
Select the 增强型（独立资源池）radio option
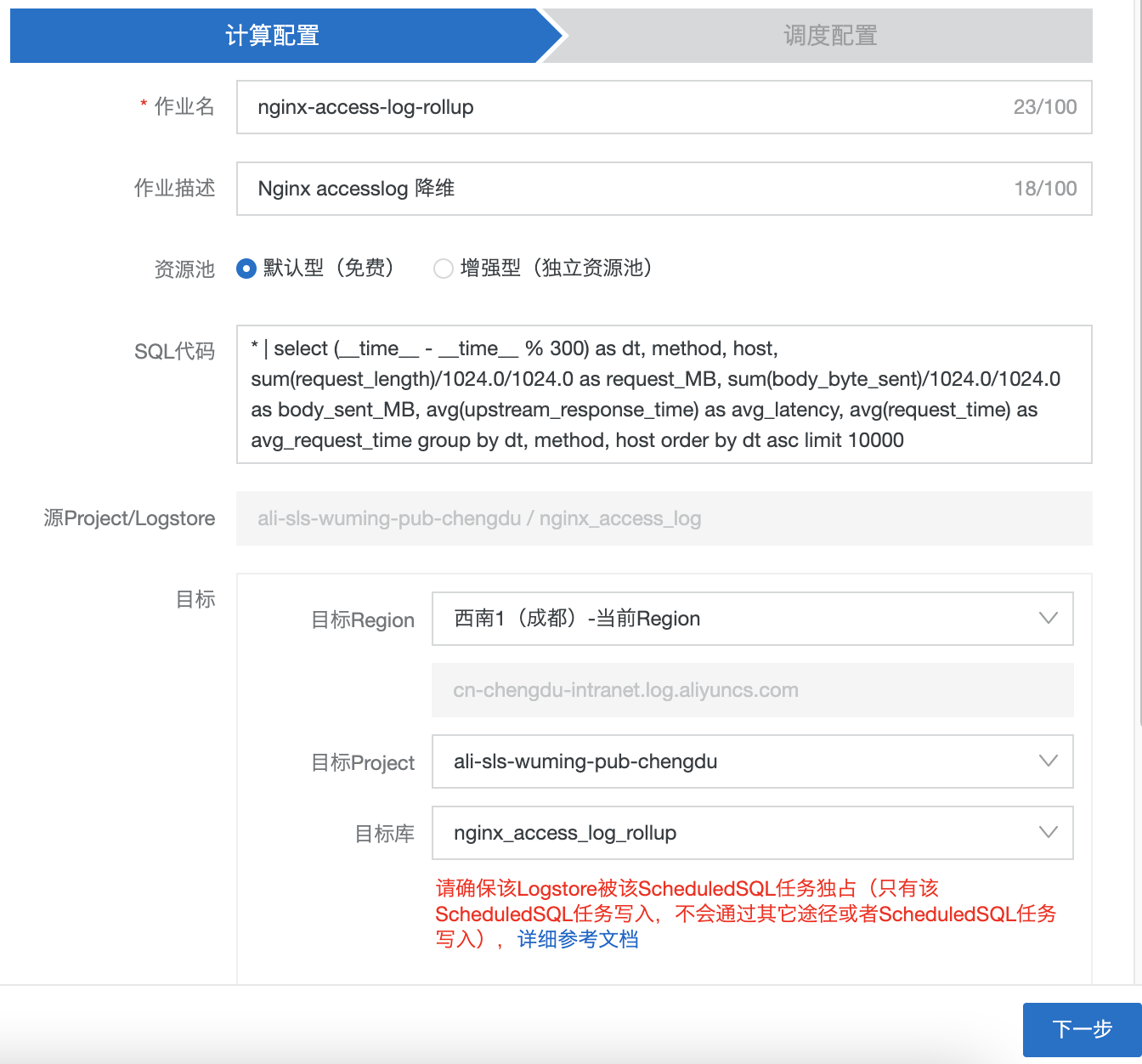(x=444, y=269)
